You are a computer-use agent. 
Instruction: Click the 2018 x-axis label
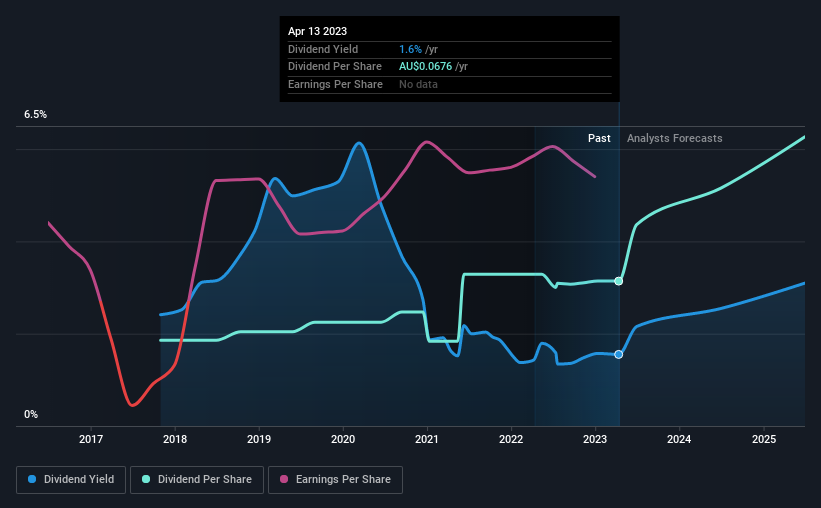click(175, 439)
